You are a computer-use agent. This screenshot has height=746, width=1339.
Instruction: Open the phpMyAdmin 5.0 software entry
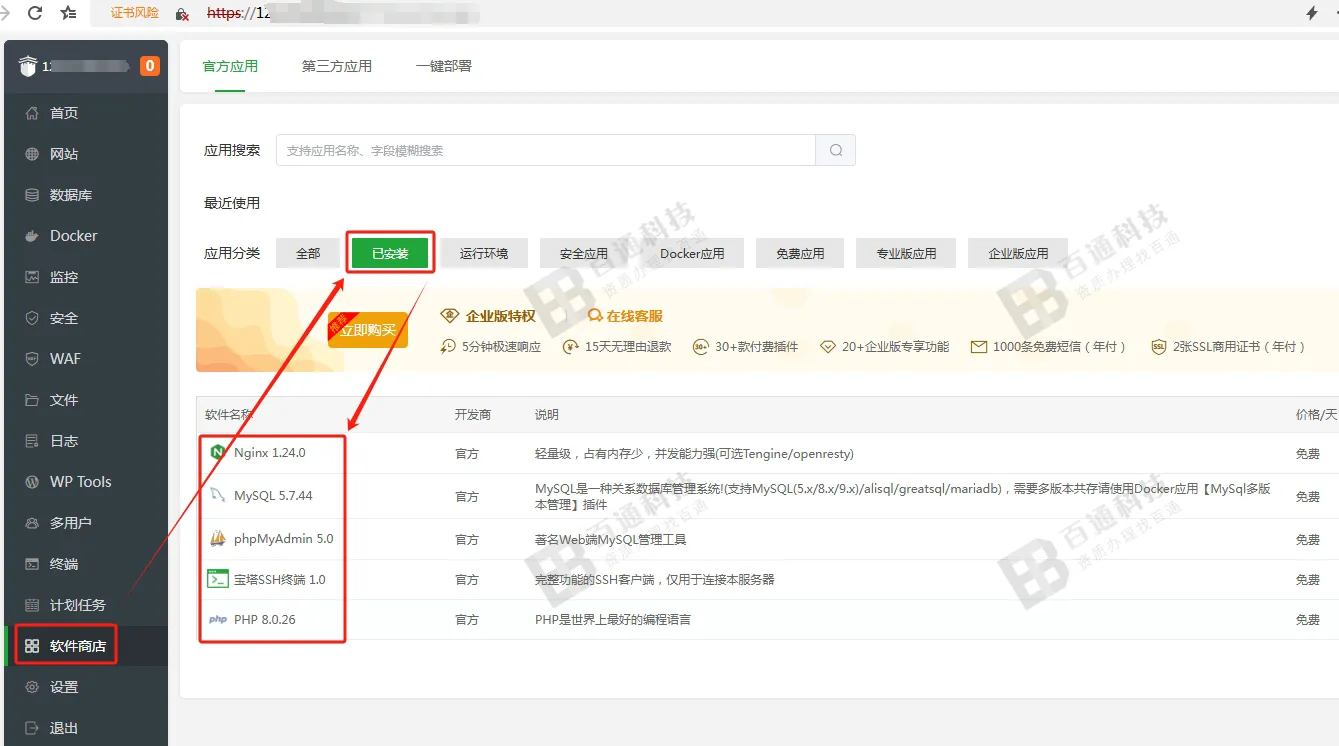pos(284,539)
